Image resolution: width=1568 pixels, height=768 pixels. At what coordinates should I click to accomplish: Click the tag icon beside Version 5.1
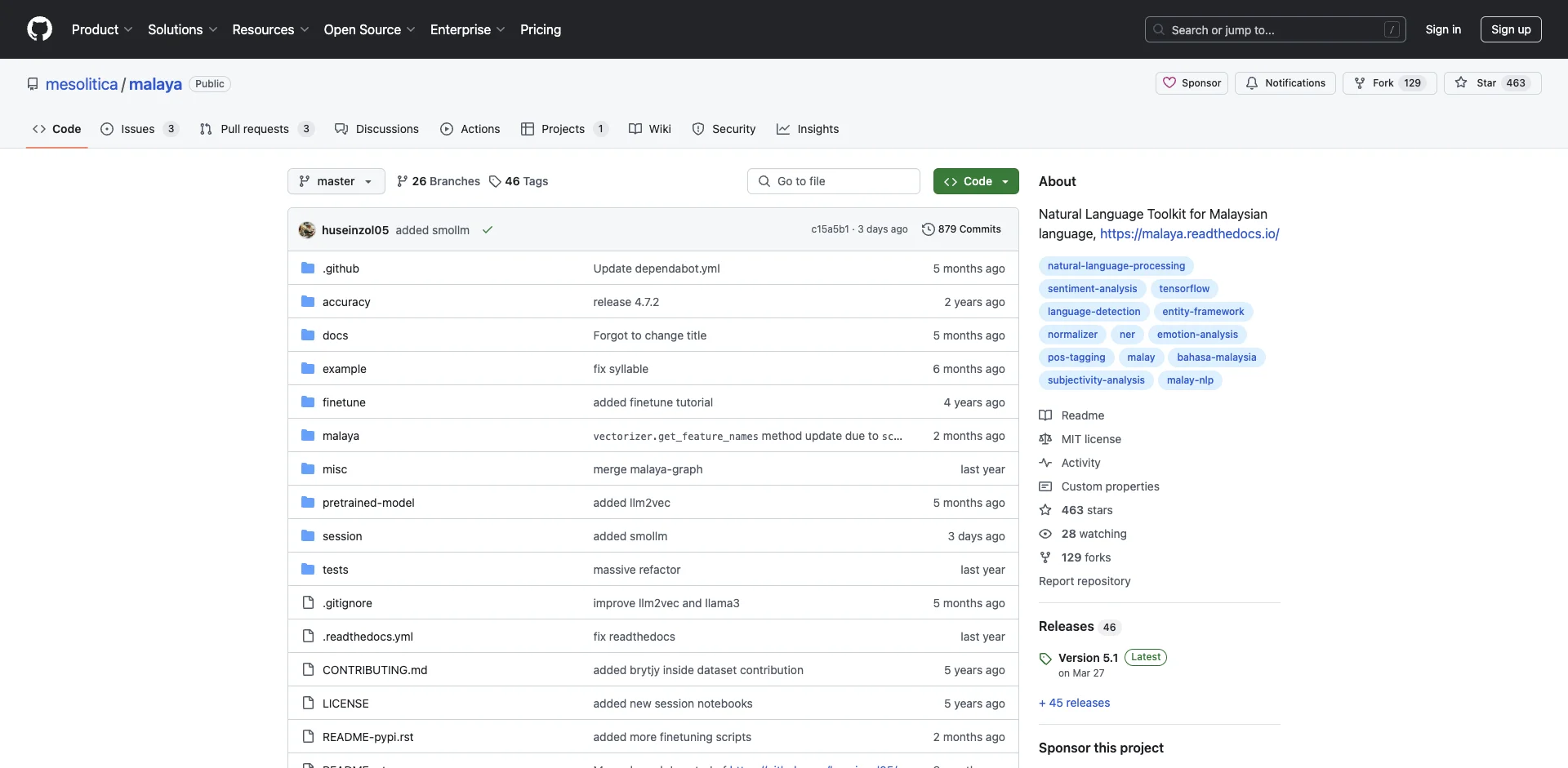[x=1045, y=659]
